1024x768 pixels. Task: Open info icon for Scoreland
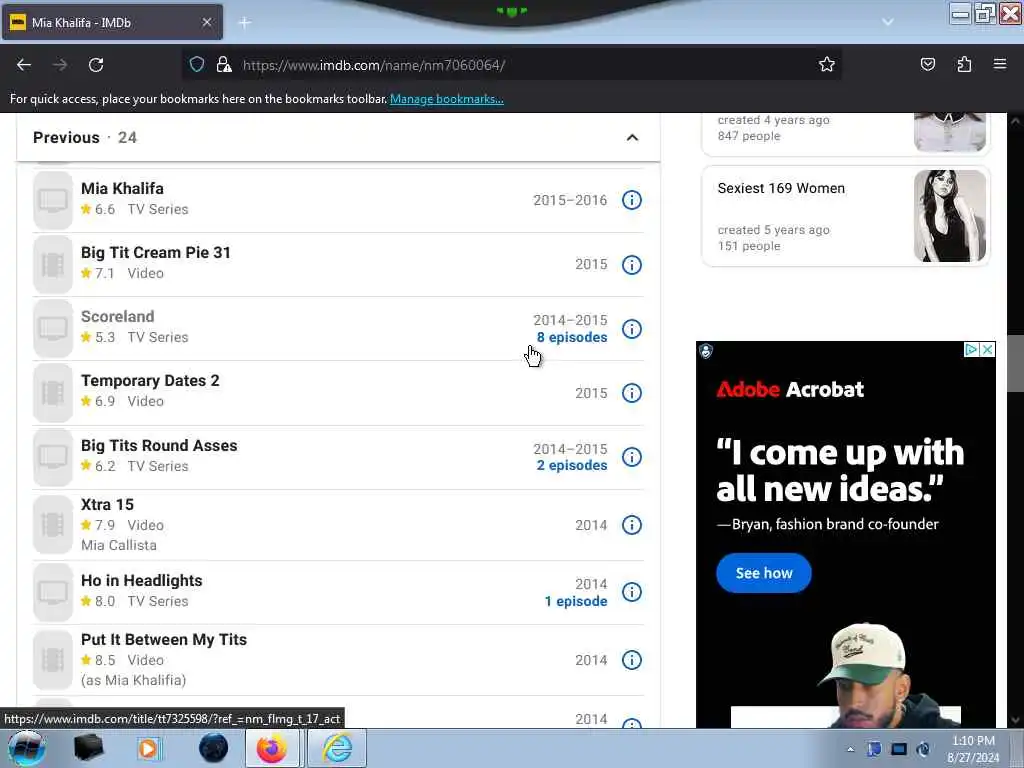pyautogui.click(x=632, y=328)
